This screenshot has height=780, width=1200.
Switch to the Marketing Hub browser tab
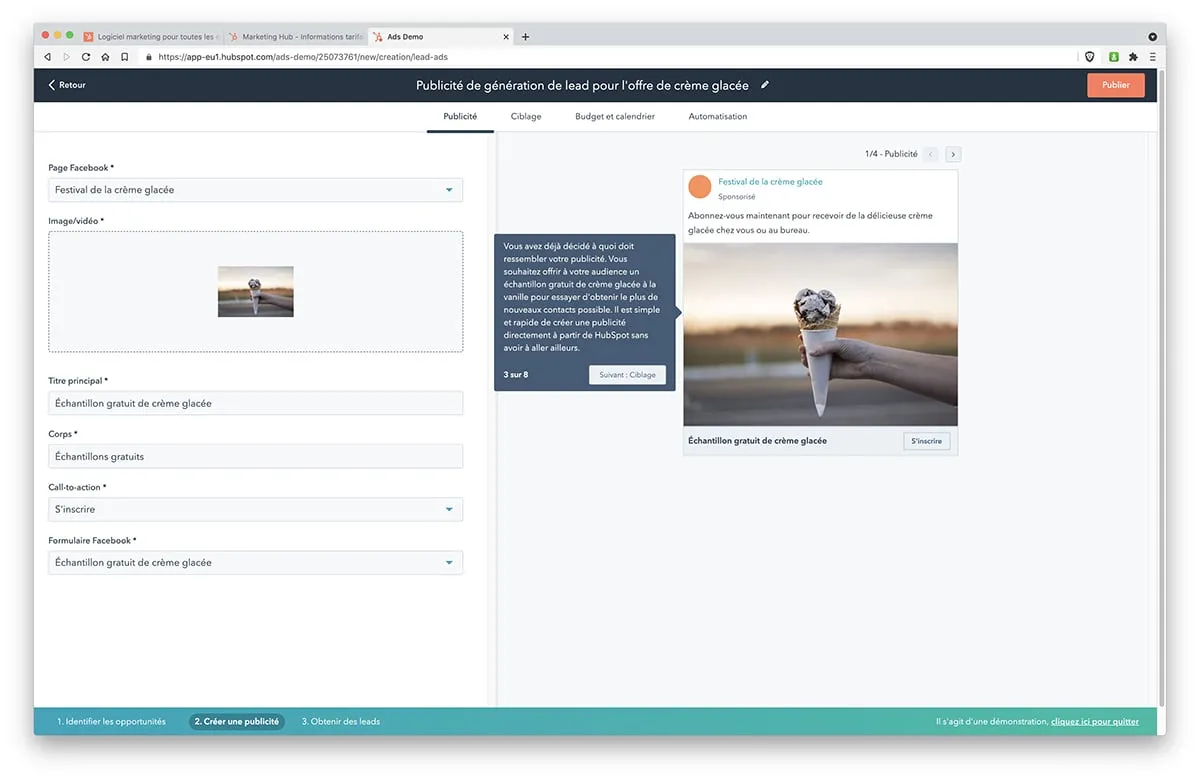(x=296, y=37)
